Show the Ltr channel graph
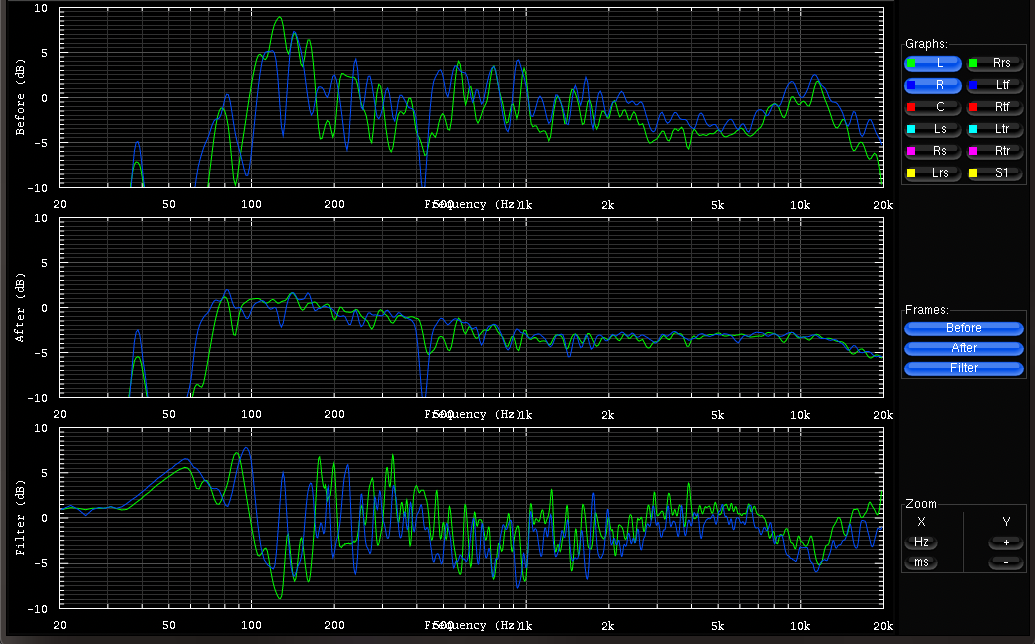1035x644 pixels. click(x=994, y=129)
